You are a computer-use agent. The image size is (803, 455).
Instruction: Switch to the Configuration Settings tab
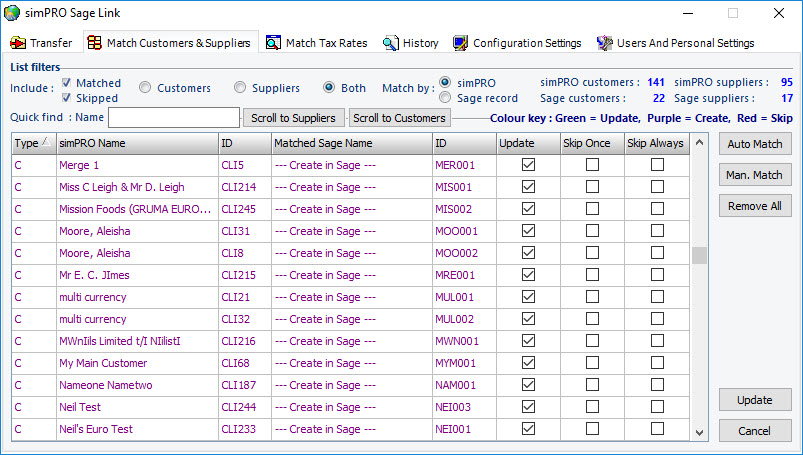526,43
